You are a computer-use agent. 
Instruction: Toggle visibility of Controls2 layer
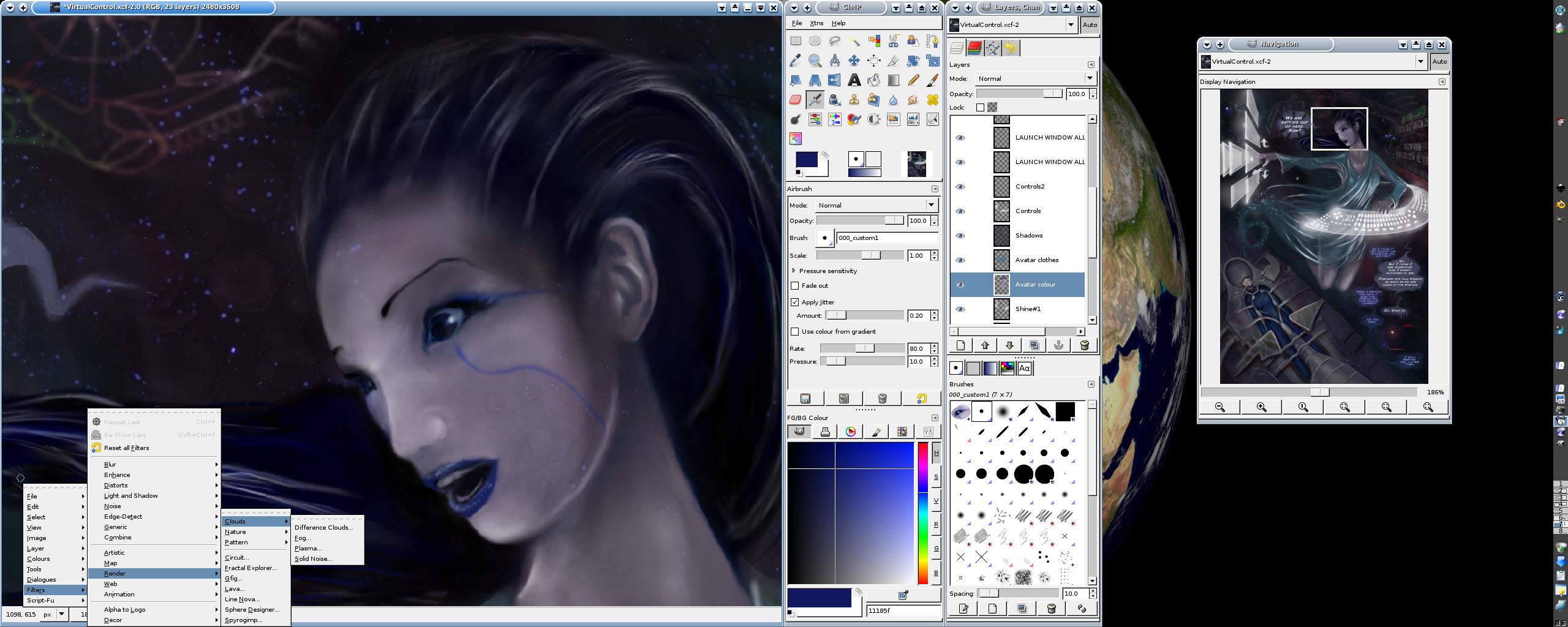pos(960,187)
